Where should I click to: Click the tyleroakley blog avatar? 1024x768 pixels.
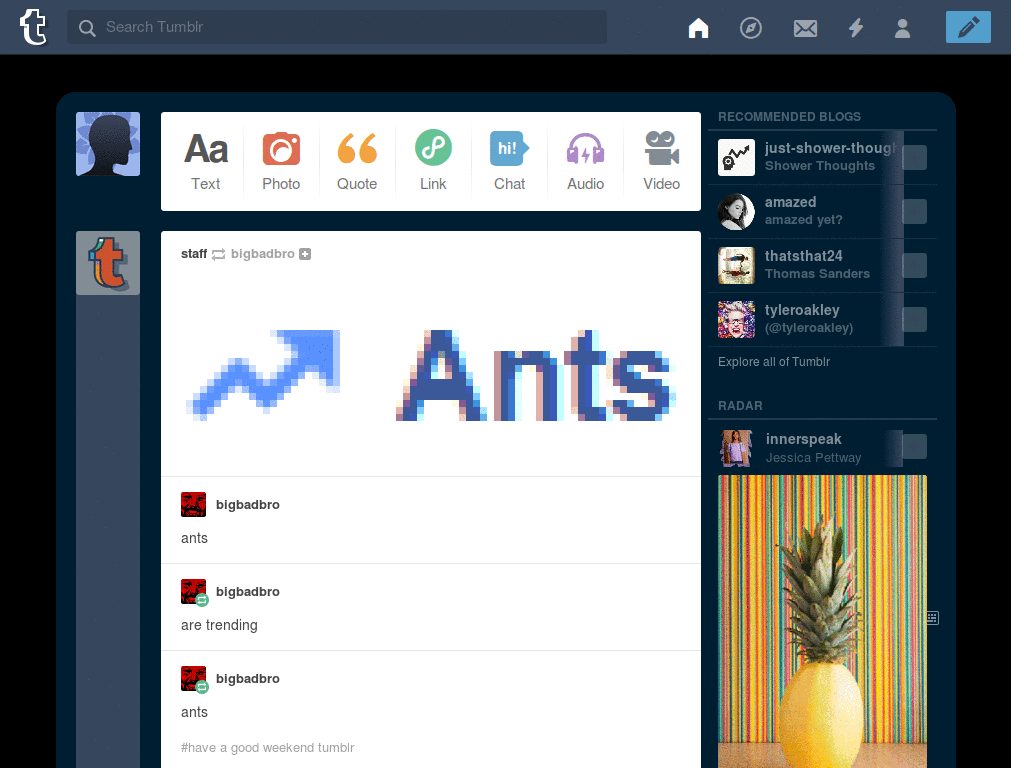pyautogui.click(x=736, y=320)
